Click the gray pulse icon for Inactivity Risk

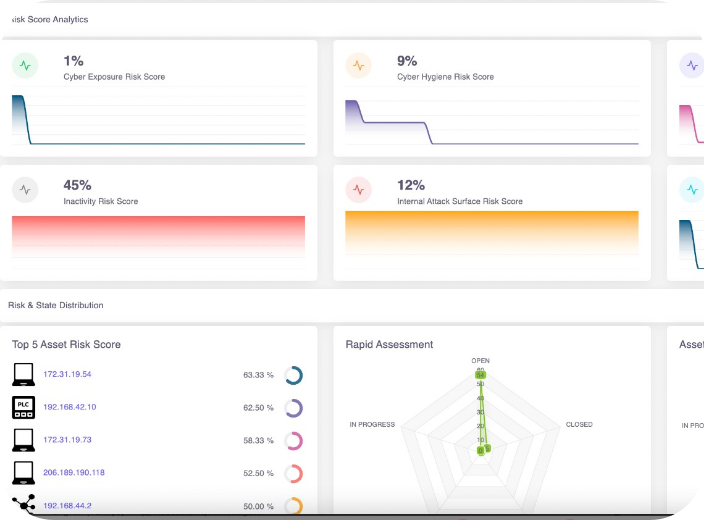click(x=25, y=190)
